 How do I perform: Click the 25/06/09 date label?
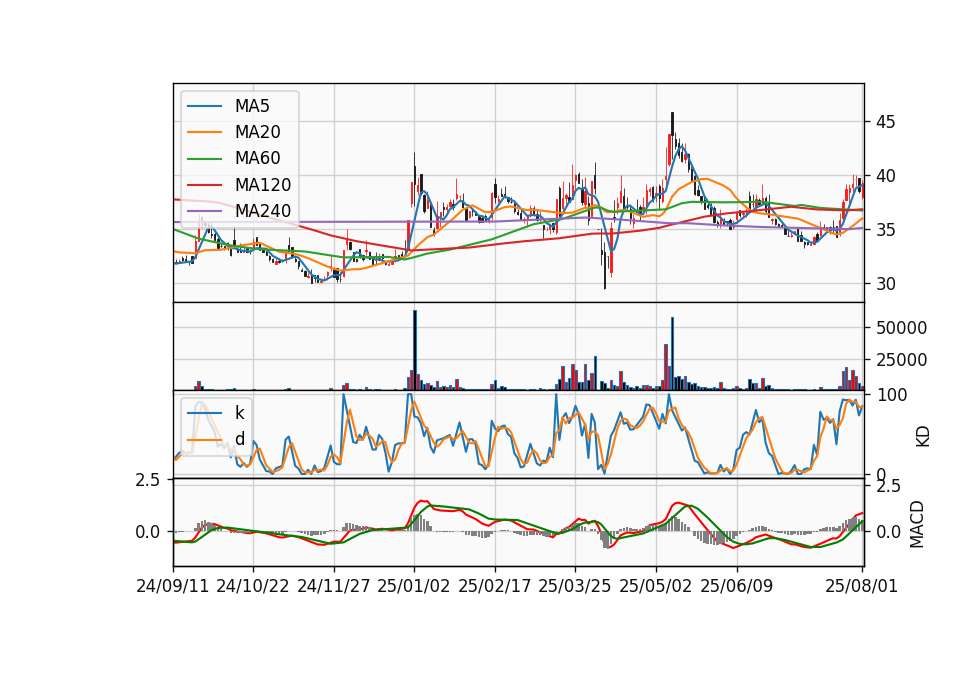click(x=737, y=586)
